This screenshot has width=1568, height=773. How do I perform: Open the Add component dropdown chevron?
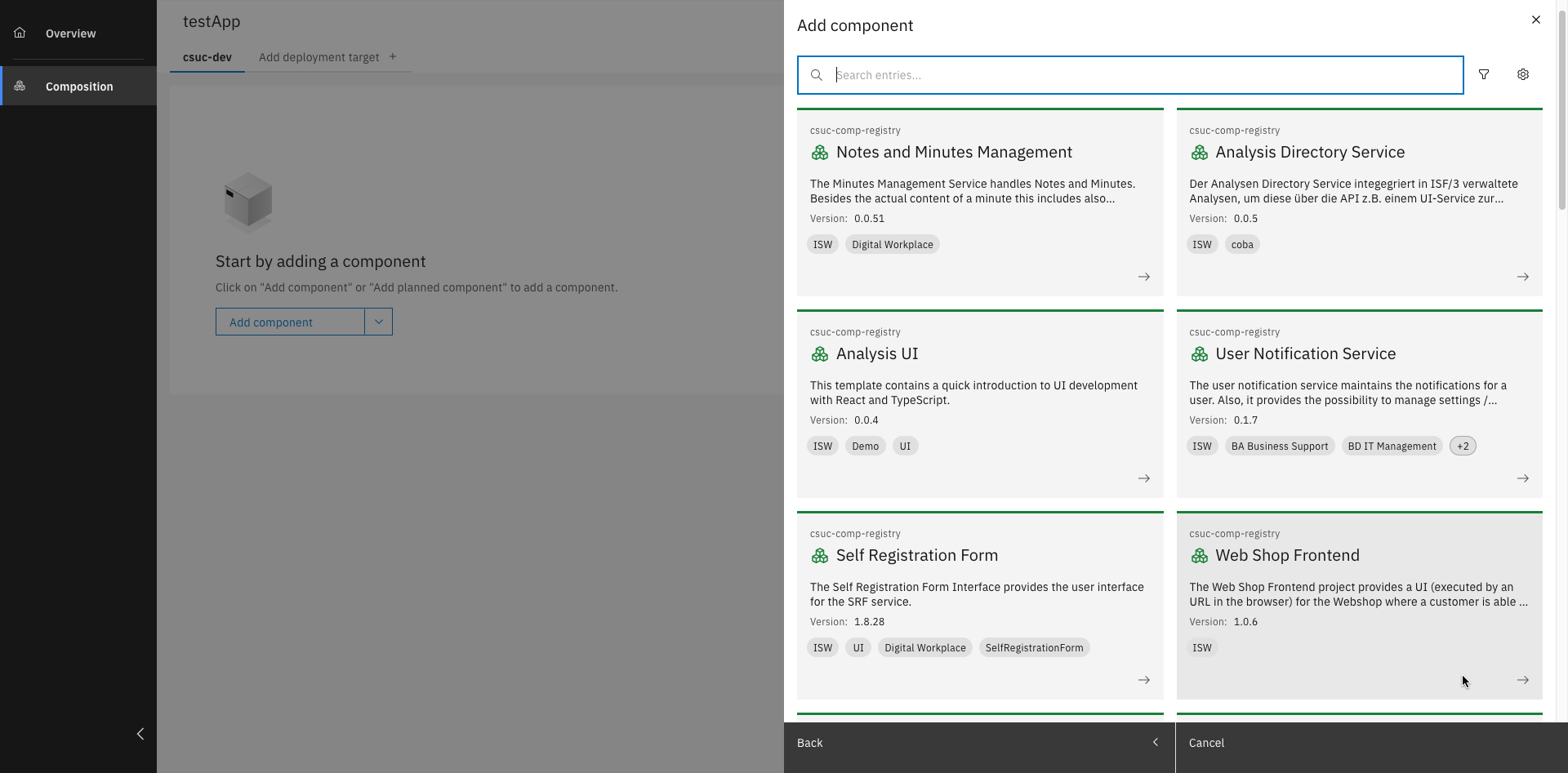click(378, 322)
